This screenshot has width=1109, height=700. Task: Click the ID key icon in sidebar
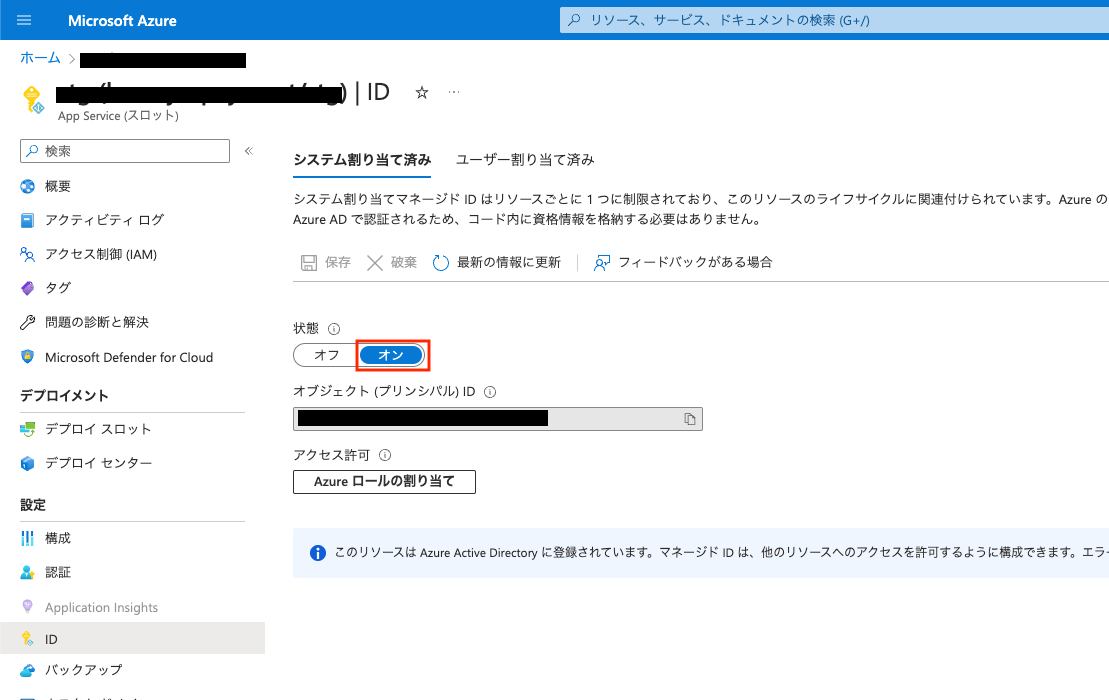pyautogui.click(x=28, y=638)
